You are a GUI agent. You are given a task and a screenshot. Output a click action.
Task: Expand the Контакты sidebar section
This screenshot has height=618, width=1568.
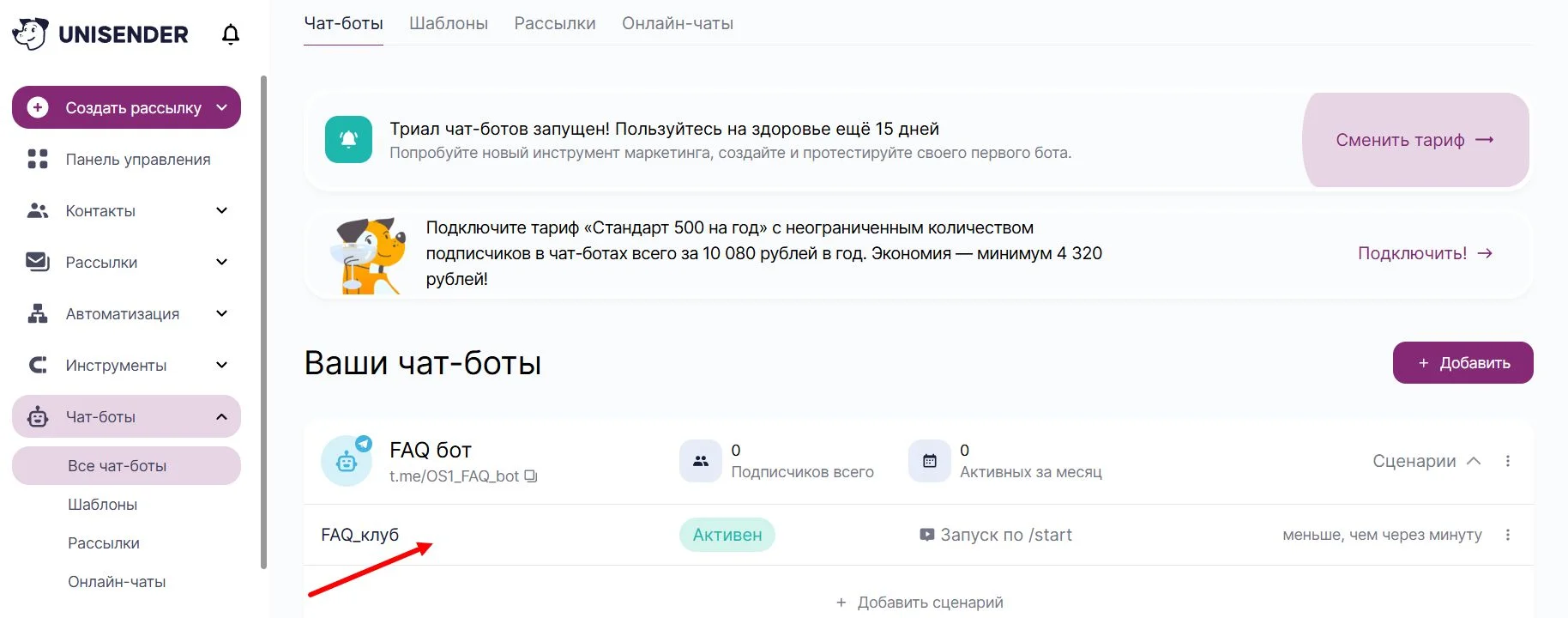(221, 210)
